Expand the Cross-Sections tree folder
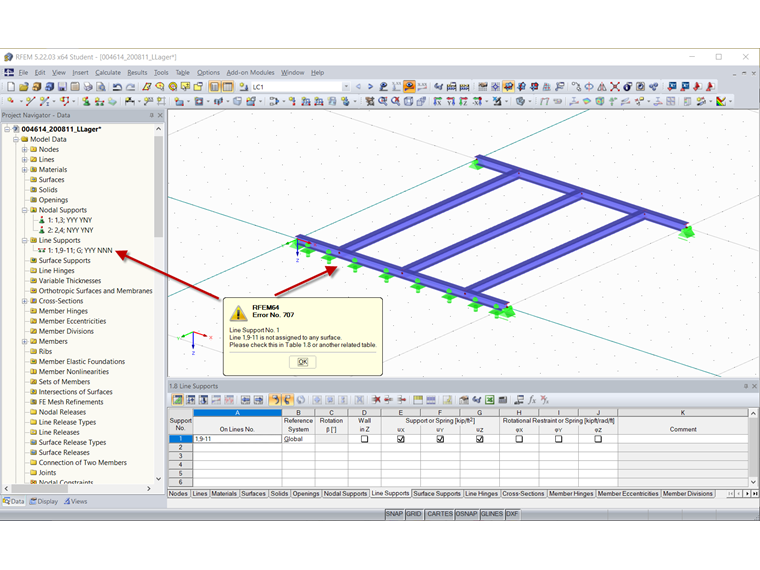This screenshot has height=570, width=760. pos(24,301)
